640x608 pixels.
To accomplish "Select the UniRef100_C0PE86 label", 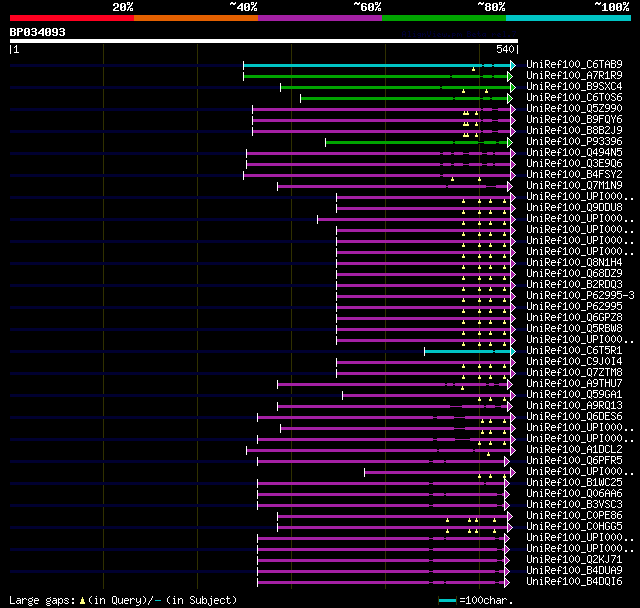I will pyautogui.click(x=574, y=516).
